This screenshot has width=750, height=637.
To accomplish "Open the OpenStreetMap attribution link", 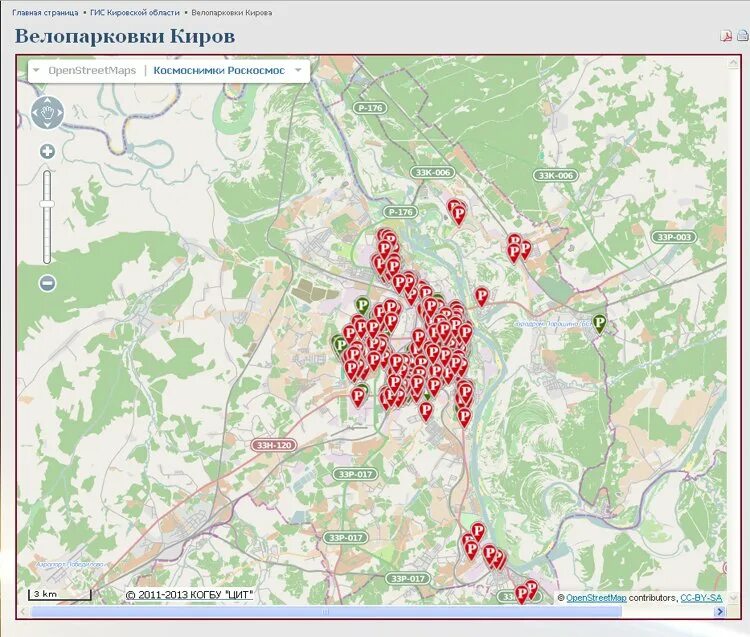I will (596, 598).
